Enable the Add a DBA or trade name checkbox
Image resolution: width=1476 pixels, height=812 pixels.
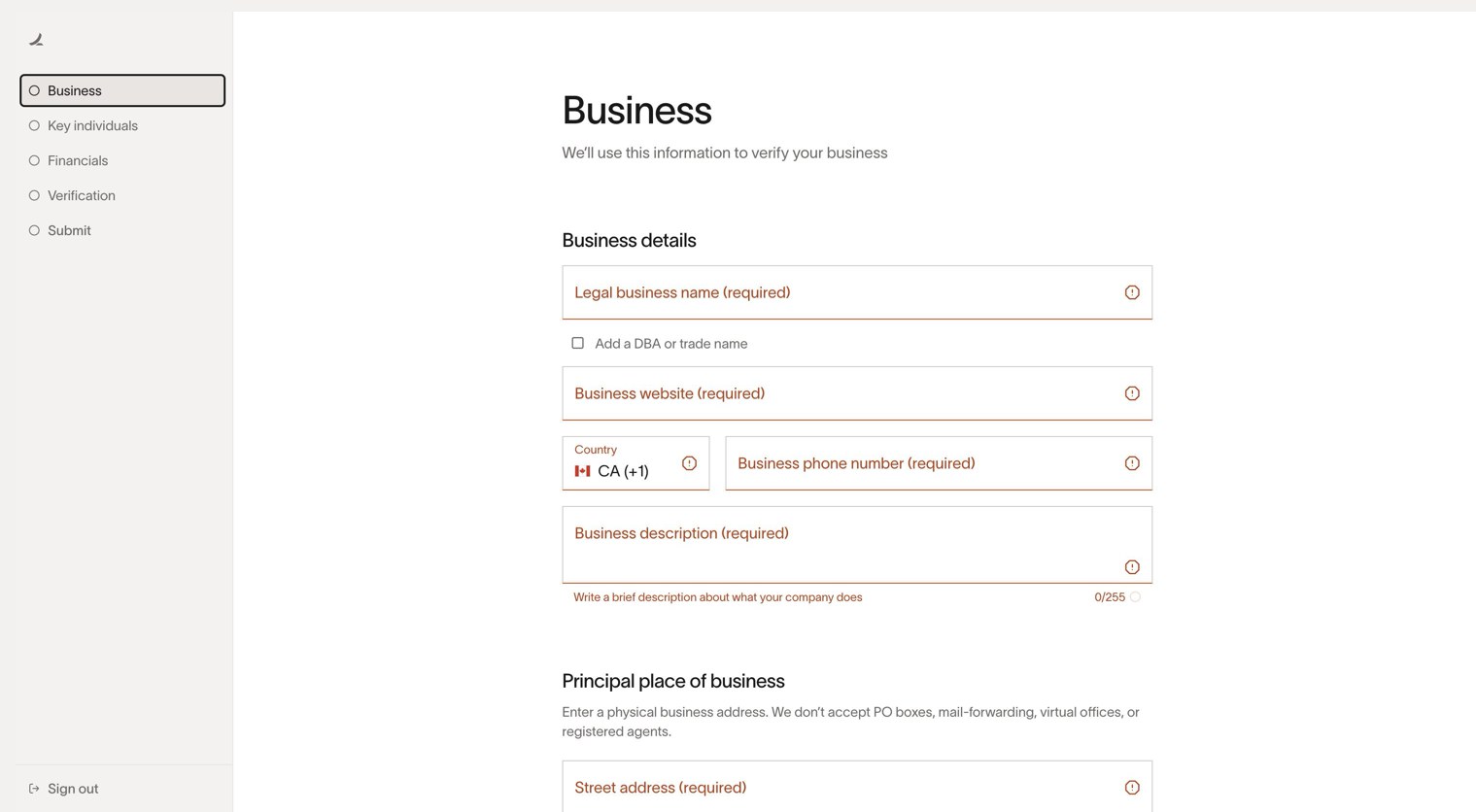[577, 343]
